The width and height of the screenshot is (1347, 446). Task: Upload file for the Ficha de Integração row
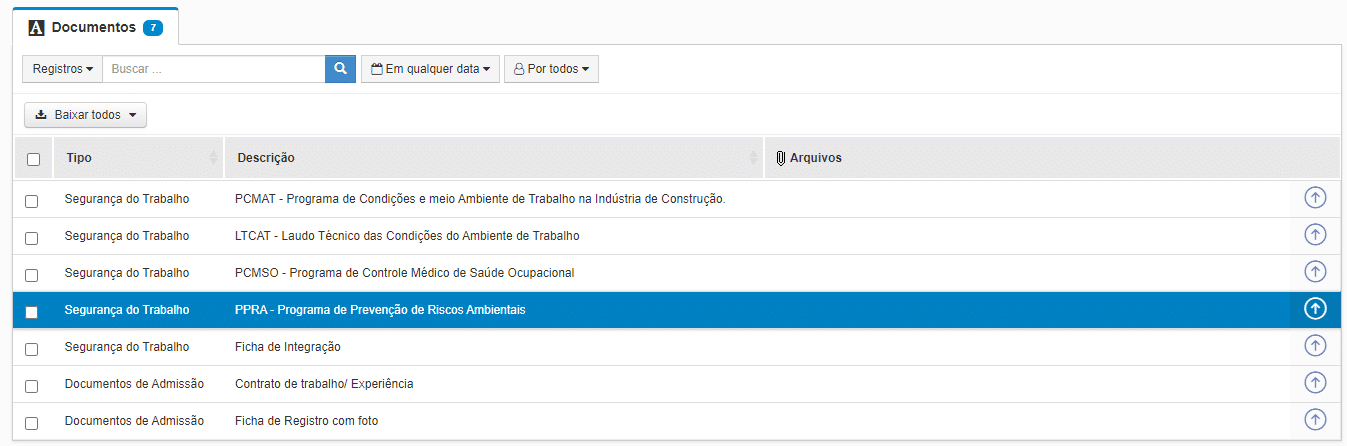[1315, 346]
